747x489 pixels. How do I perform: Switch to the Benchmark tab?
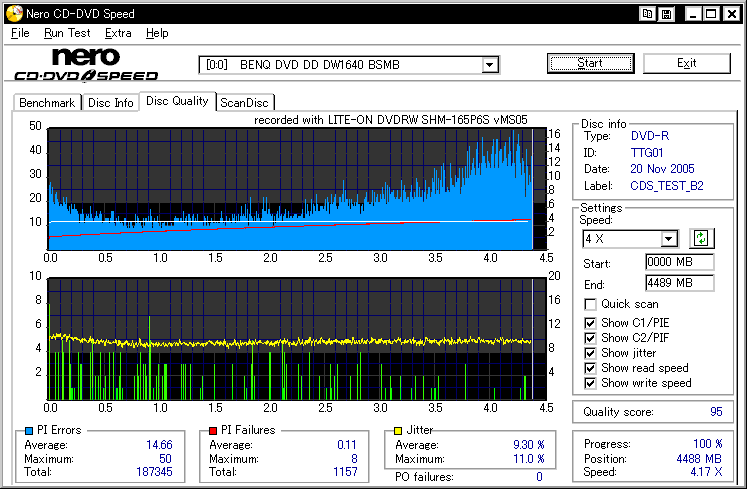click(47, 102)
